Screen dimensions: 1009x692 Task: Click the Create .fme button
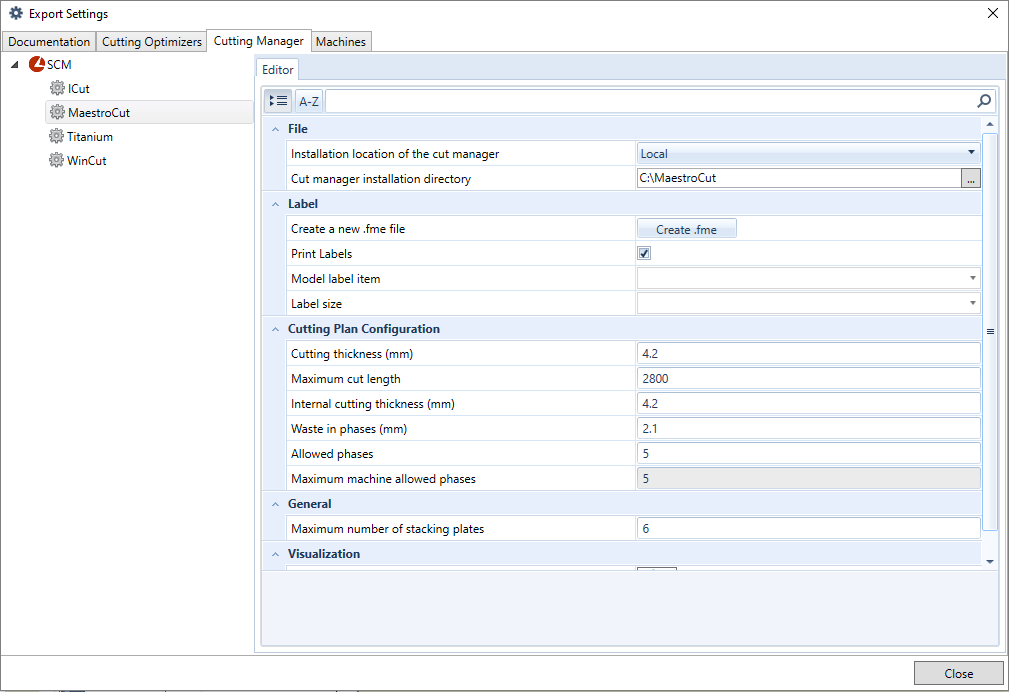click(x=686, y=229)
